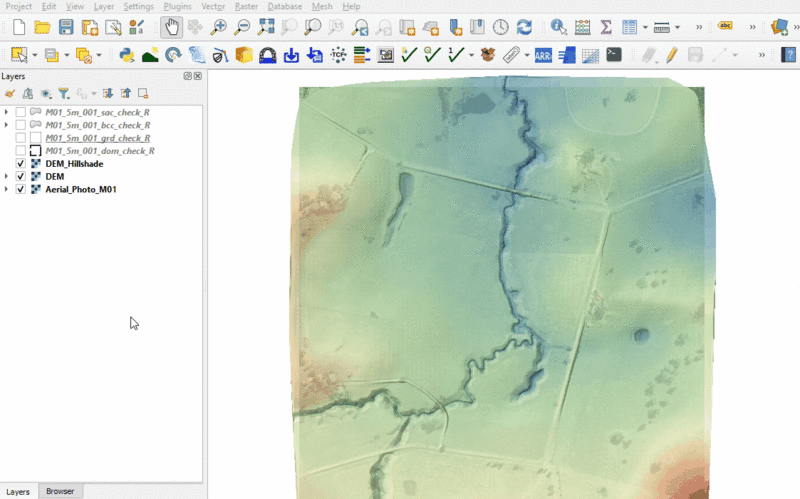Open the Python console icon
Image resolution: width=800 pixels, height=499 pixels.
[127, 55]
